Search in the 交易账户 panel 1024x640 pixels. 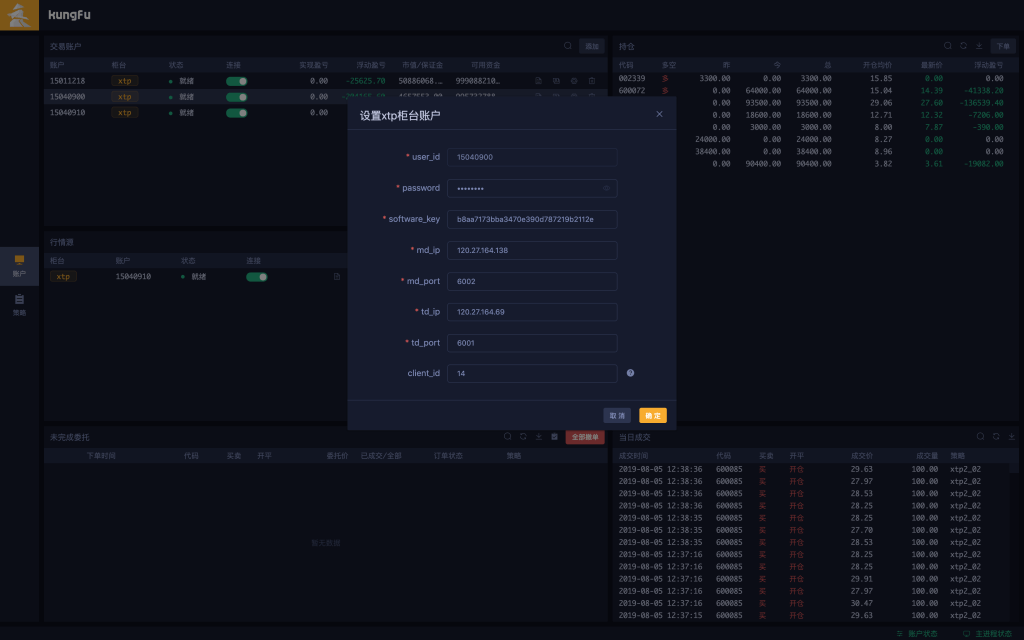click(x=568, y=46)
